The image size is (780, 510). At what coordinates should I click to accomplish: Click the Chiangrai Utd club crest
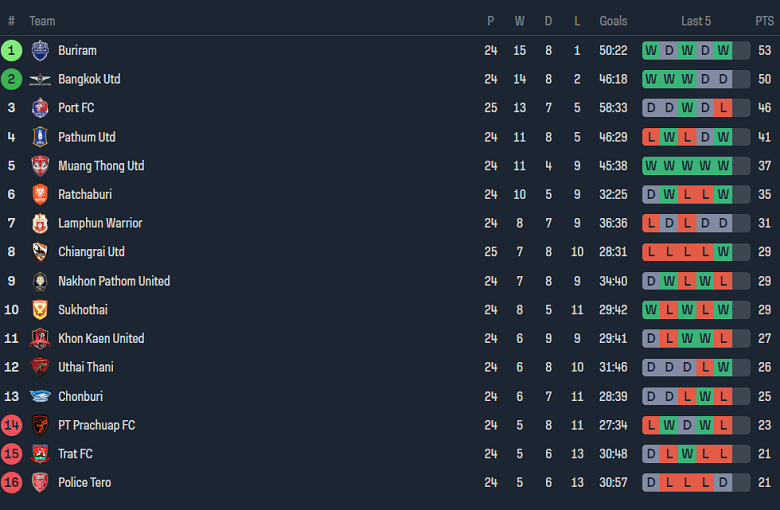pos(40,252)
